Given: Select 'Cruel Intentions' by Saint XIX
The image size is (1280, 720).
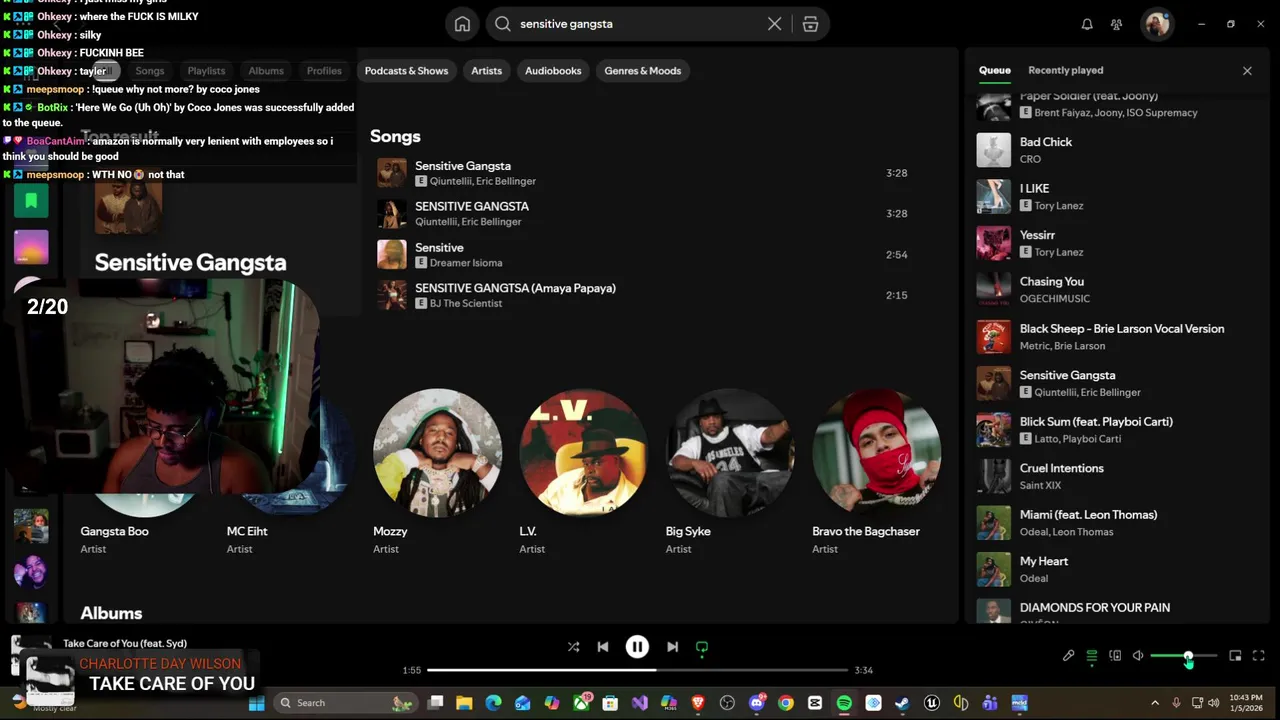Looking at the screenshot, I should point(1116,476).
